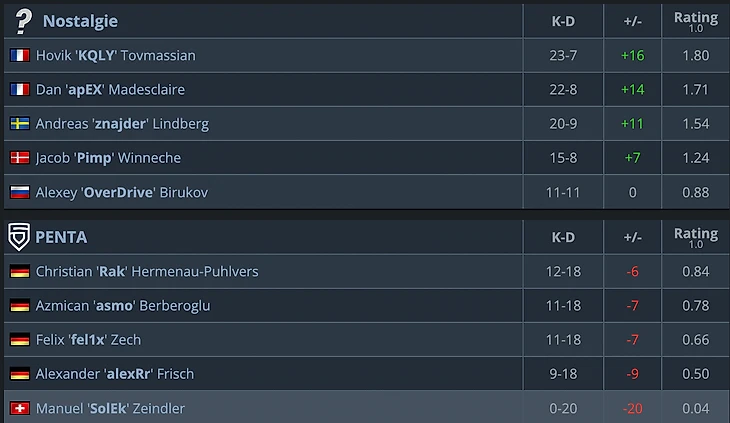Click the French flag next to apEX
730x423 pixels.
(20, 89)
